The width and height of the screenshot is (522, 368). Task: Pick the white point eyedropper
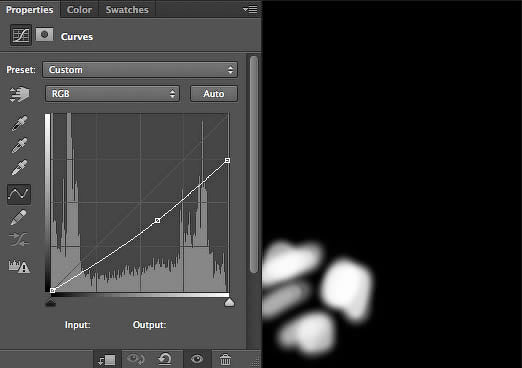coord(19,167)
